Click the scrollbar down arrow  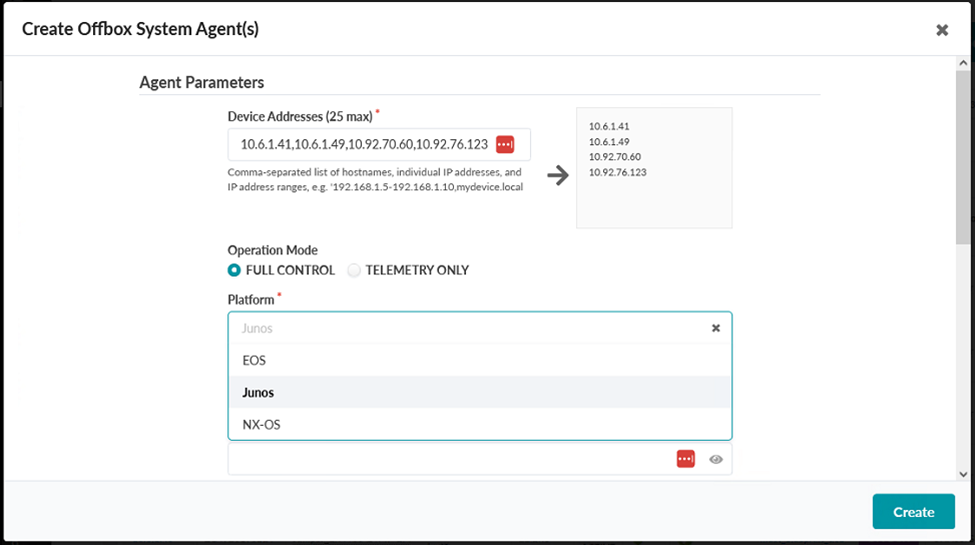click(963, 474)
